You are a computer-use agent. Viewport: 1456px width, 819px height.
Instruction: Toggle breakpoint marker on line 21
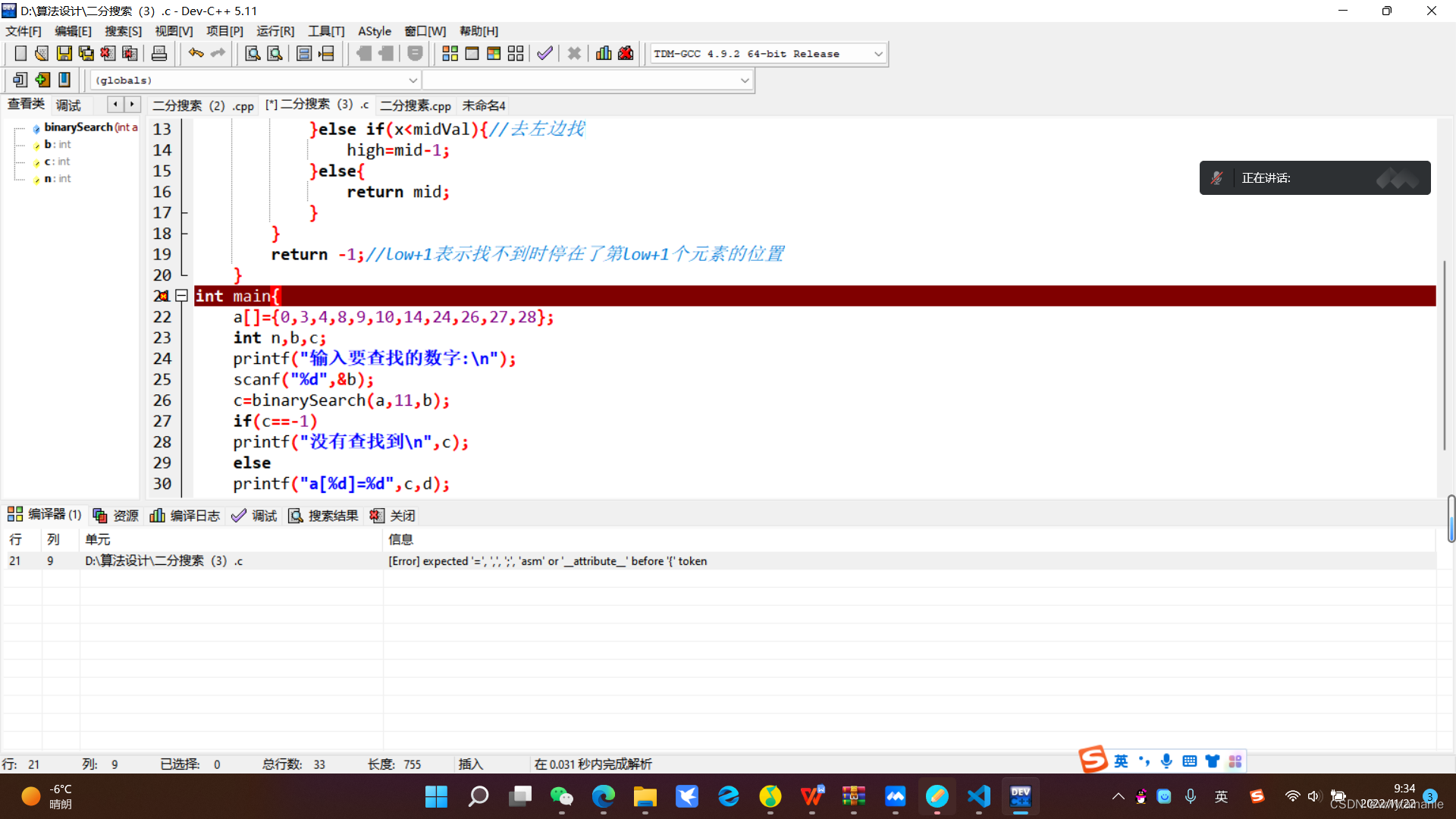[x=162, y=296]
